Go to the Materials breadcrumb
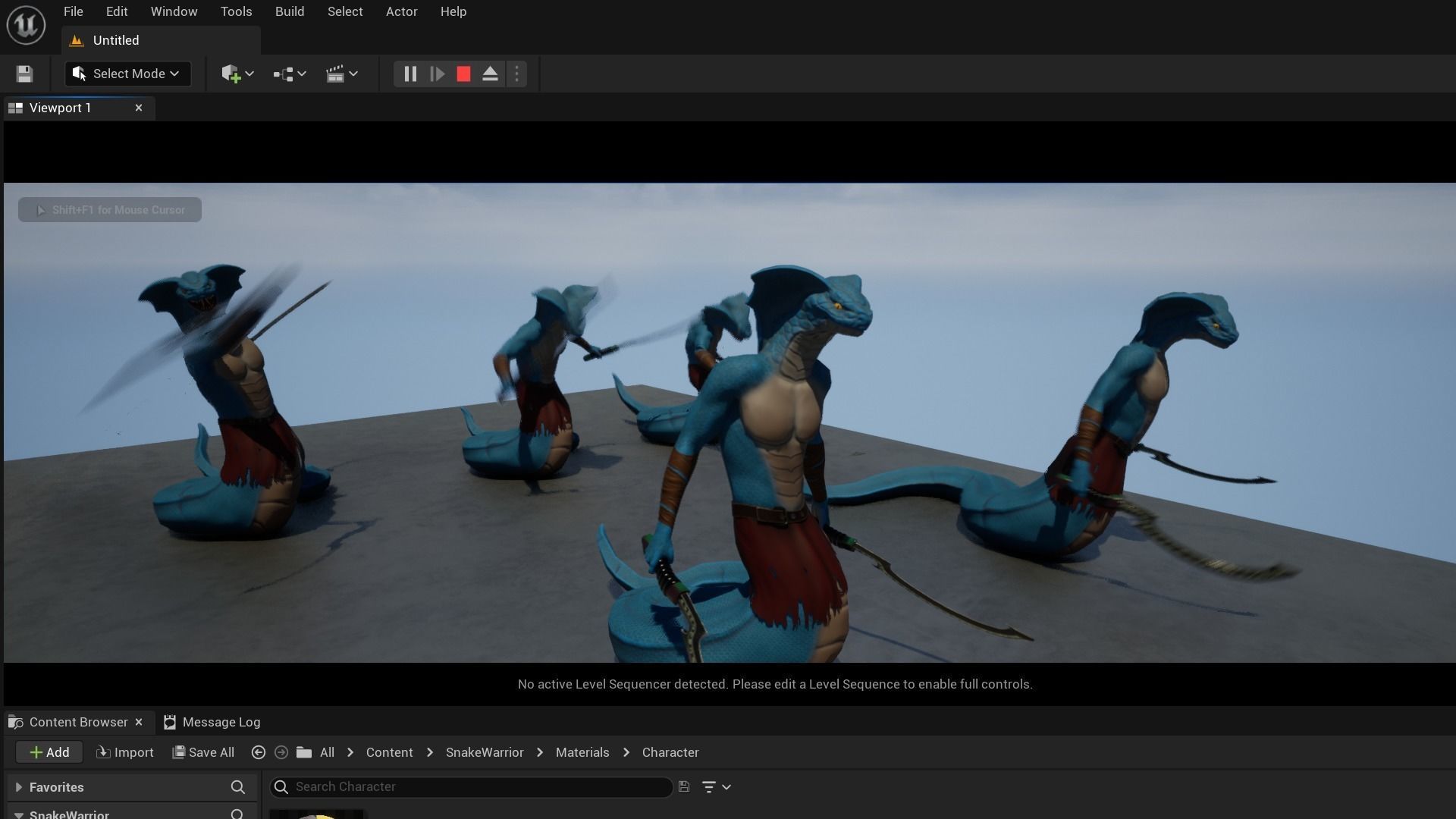The image size is (1456, 819). [582, 752]
